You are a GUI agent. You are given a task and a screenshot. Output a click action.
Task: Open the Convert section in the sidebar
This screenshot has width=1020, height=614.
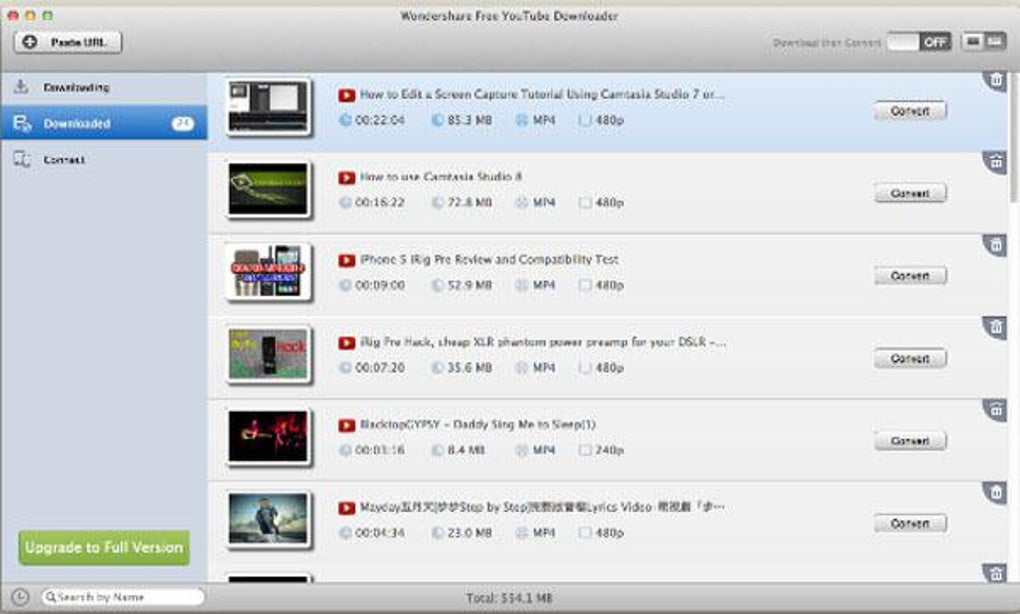tap(104, 159)
